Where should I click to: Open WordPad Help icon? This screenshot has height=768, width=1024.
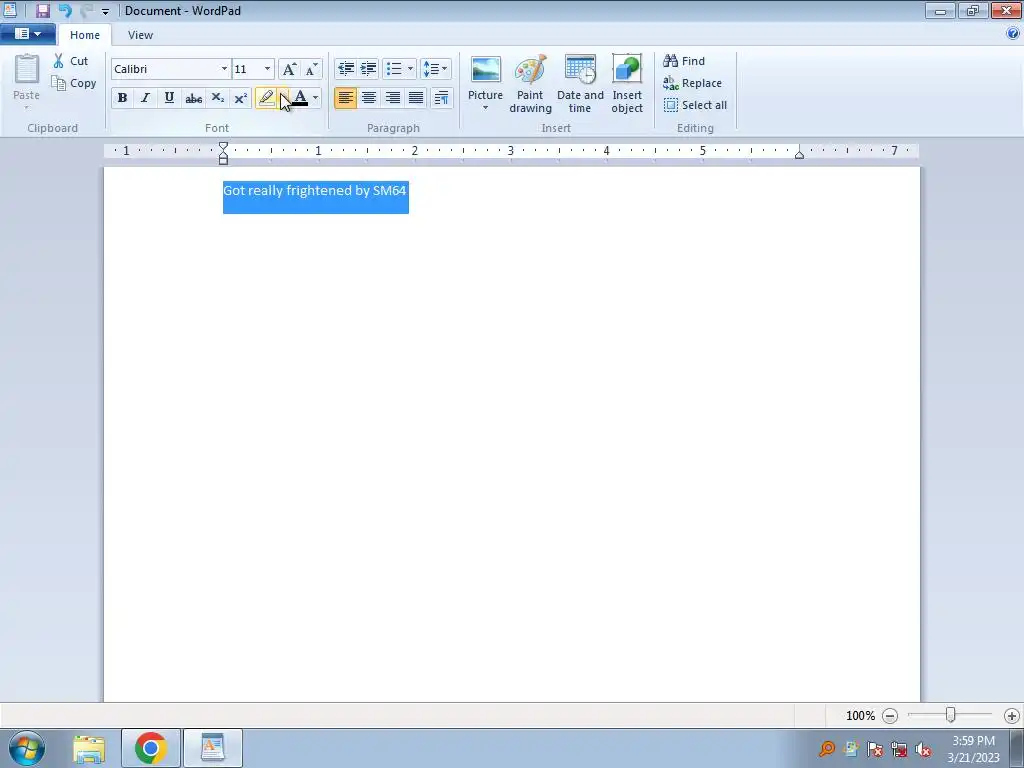pos(1013,33)
